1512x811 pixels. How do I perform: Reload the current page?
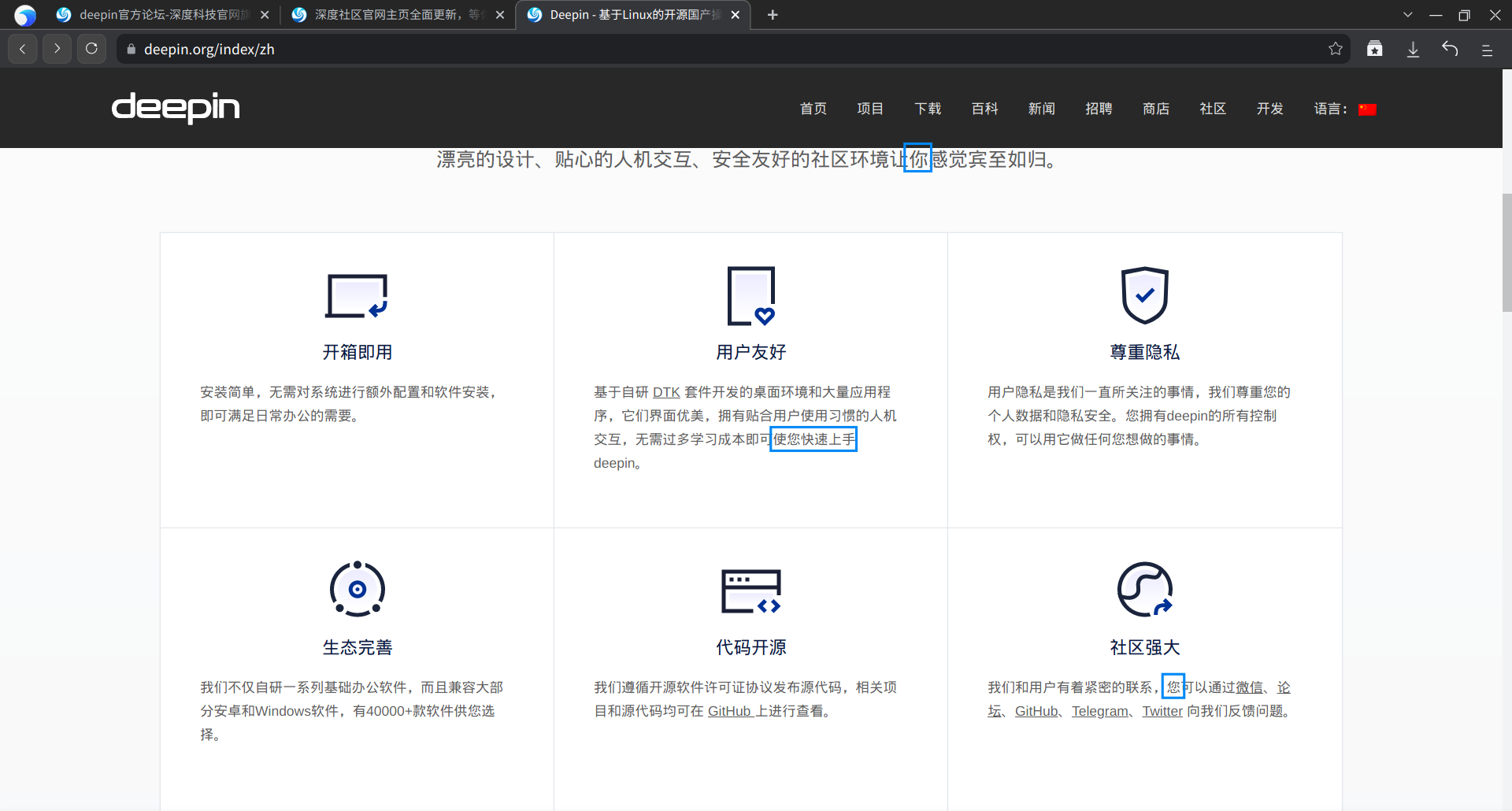91,48
